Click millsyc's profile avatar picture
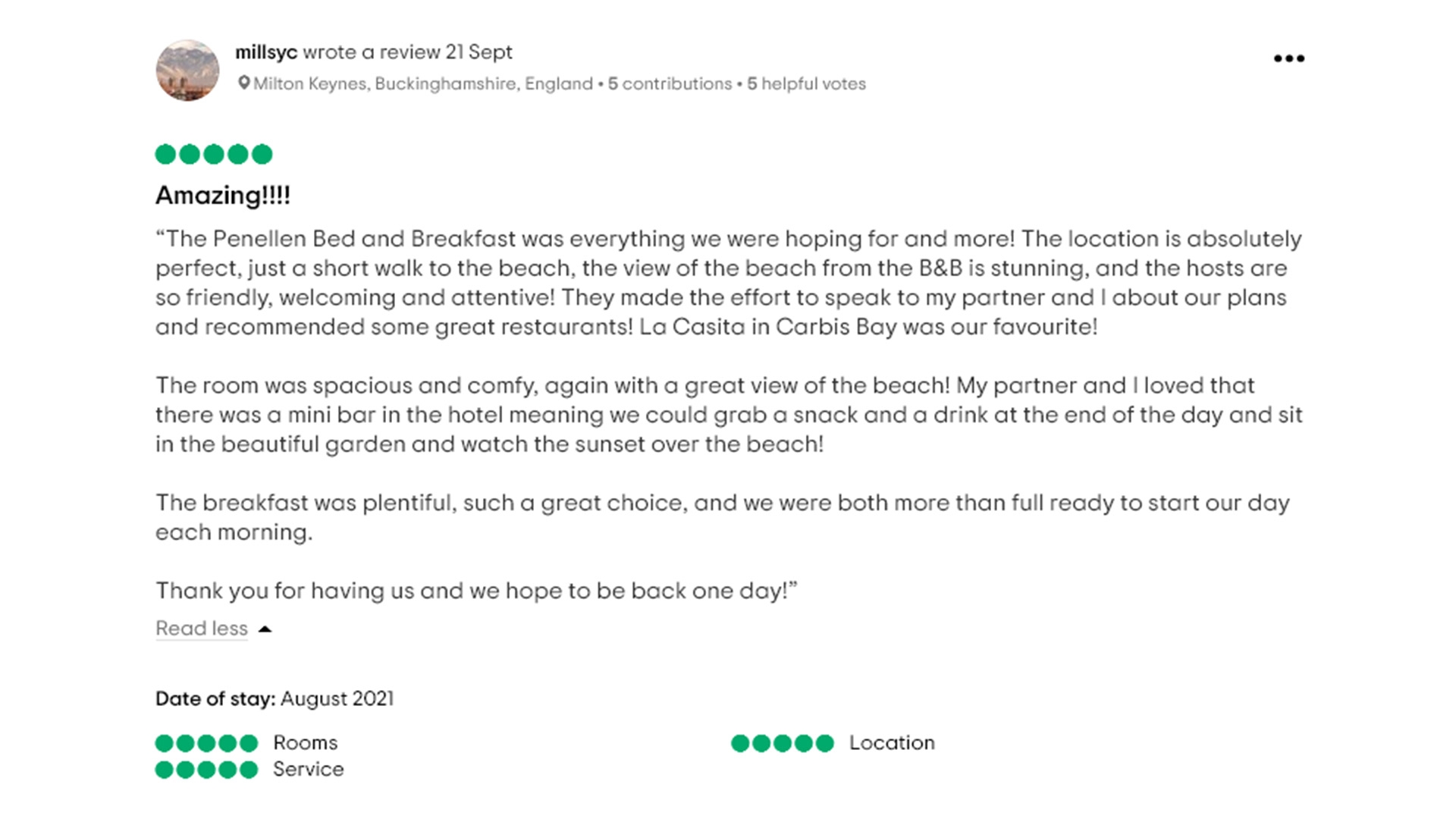 click(x=187, y=71)
